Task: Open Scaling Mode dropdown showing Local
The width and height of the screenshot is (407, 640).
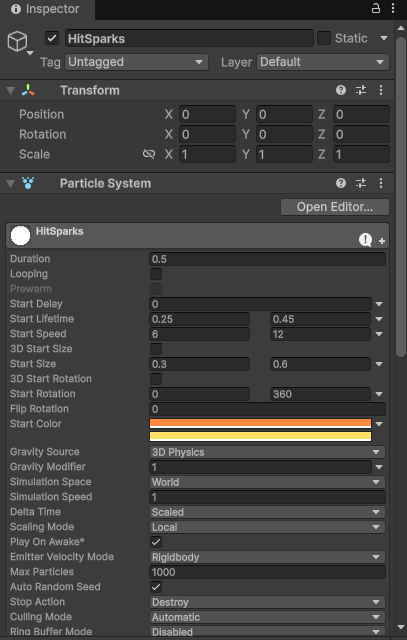Action: [x=267, y=527]
